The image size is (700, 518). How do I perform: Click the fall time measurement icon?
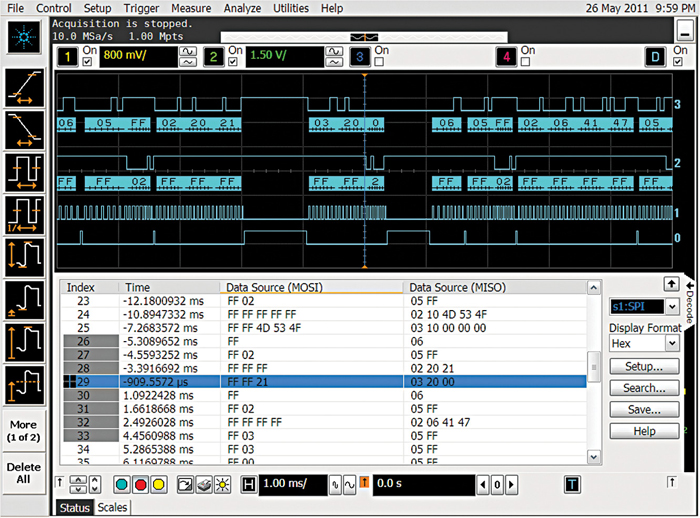coord(24,129)
